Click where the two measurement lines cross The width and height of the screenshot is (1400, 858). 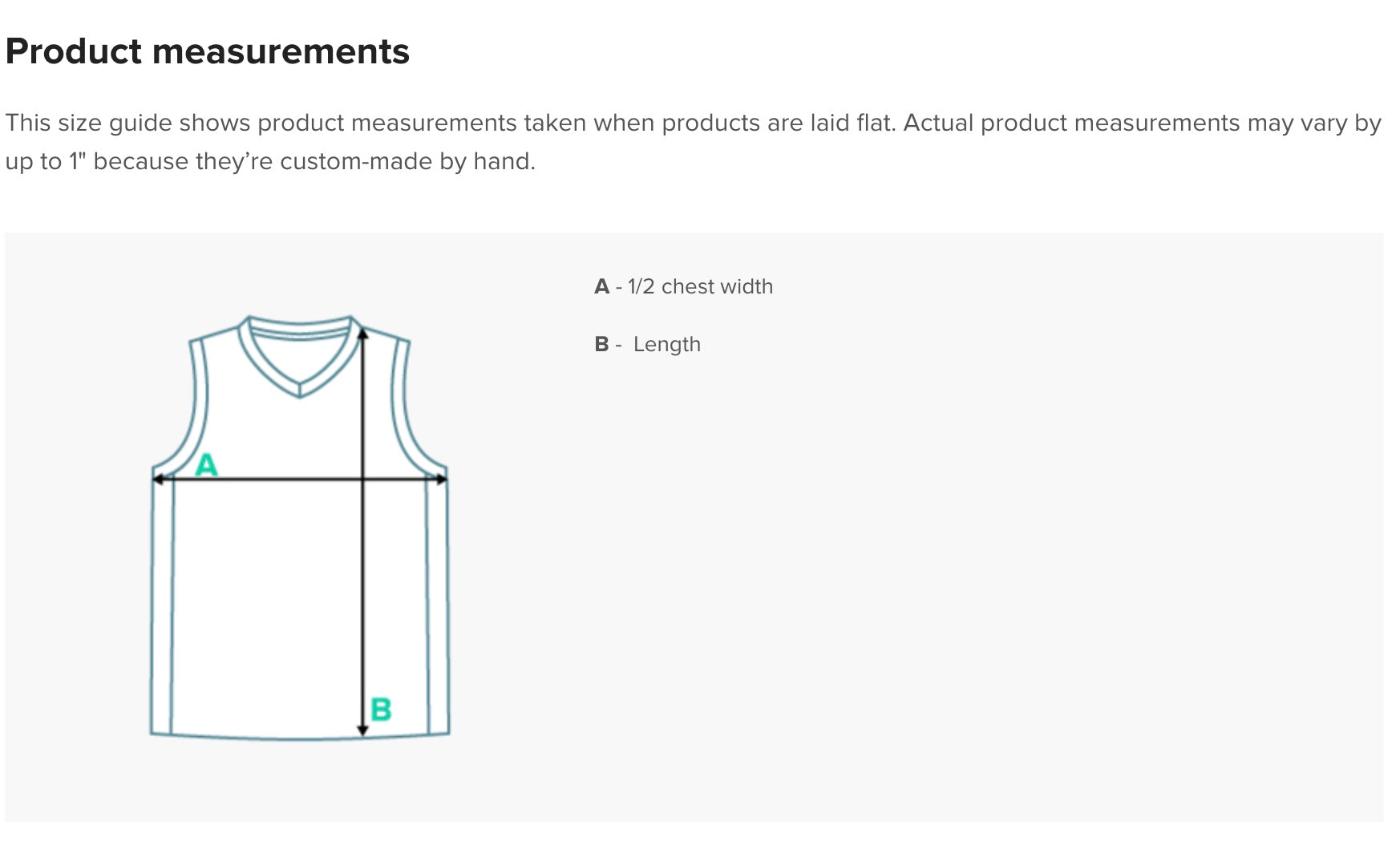pyautogui.click(x=362, y=480)
